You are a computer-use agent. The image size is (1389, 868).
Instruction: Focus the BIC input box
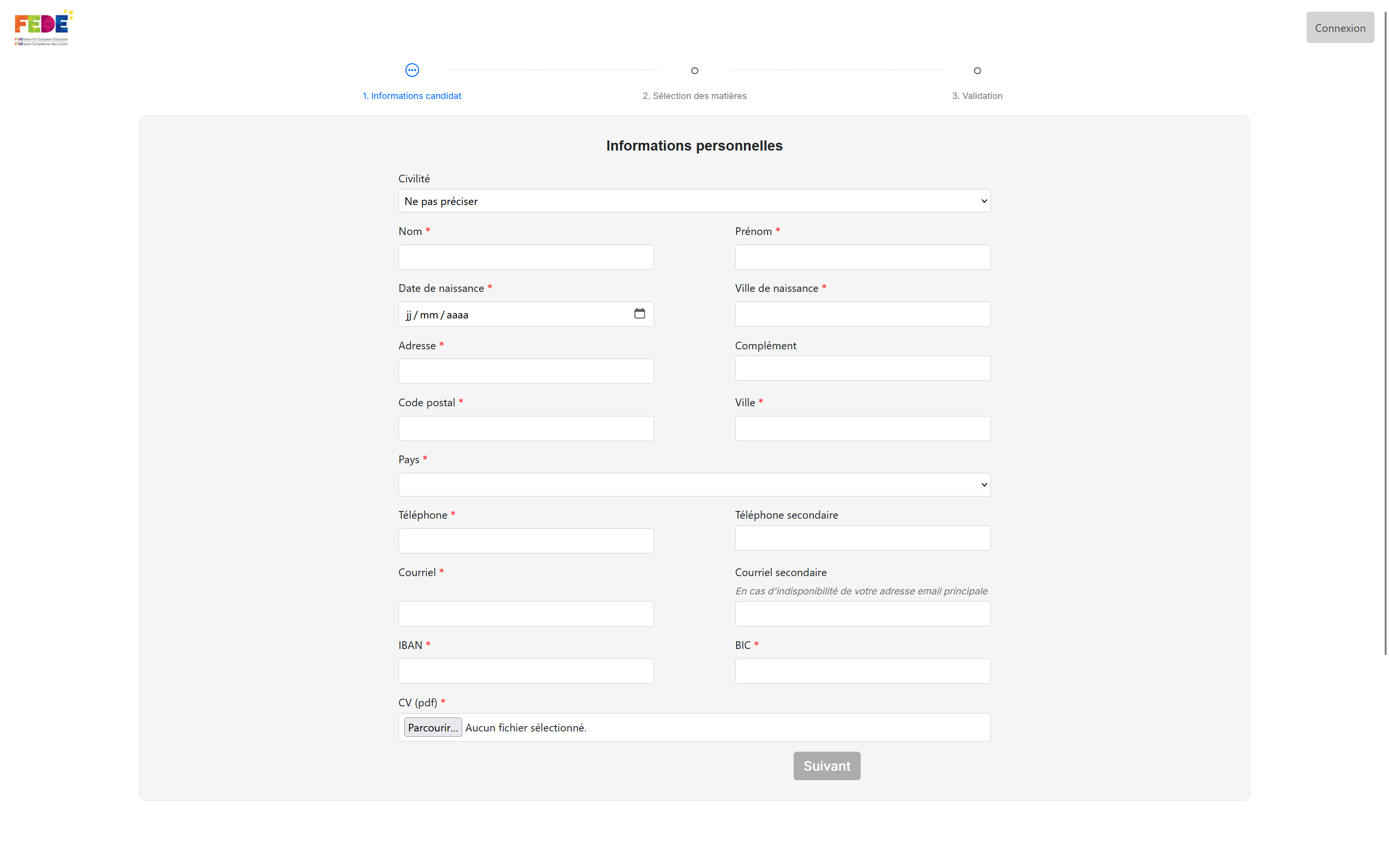pos(862,671)
